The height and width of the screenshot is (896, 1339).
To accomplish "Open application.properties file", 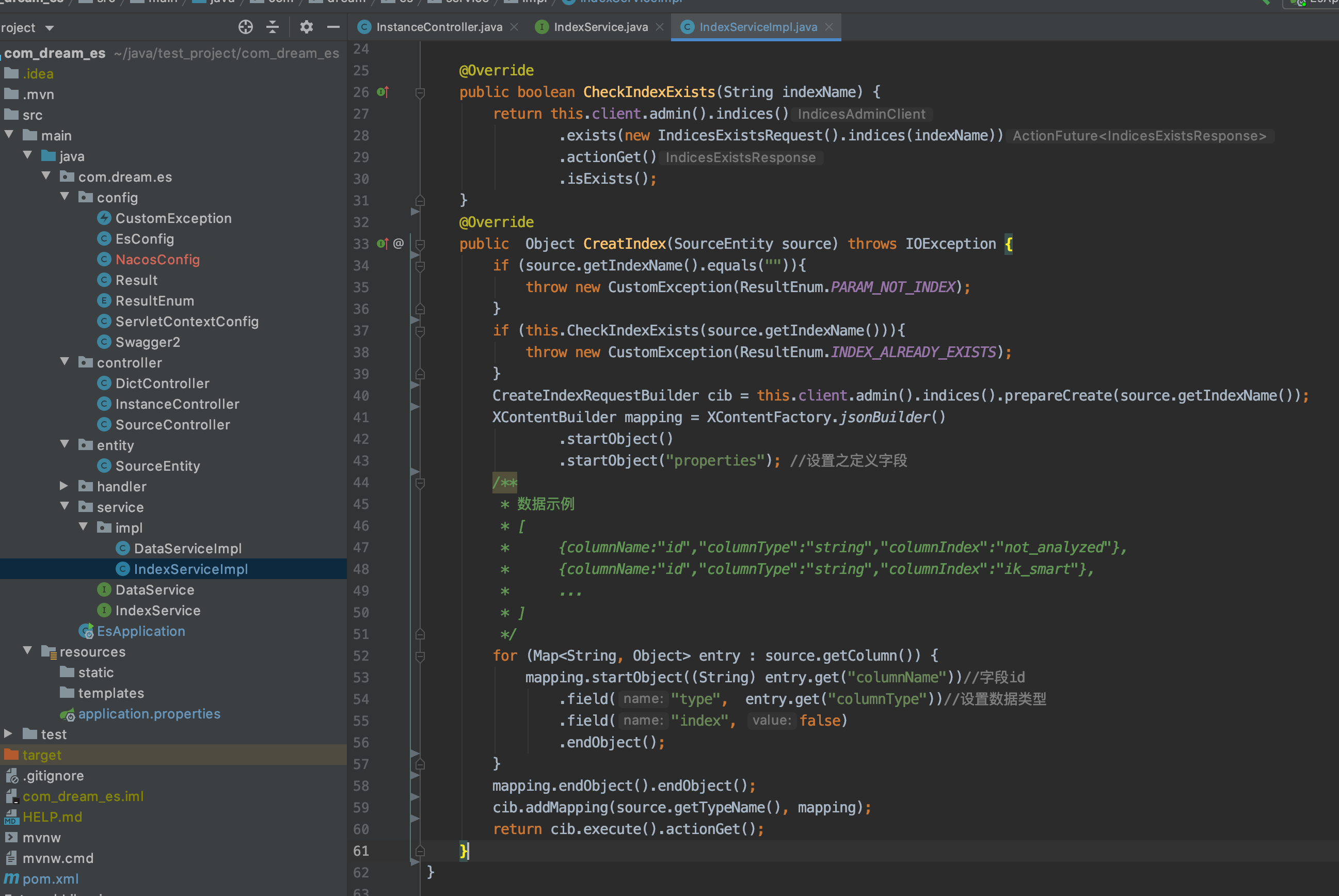I will pyautogui.click(x=149, y=714).
